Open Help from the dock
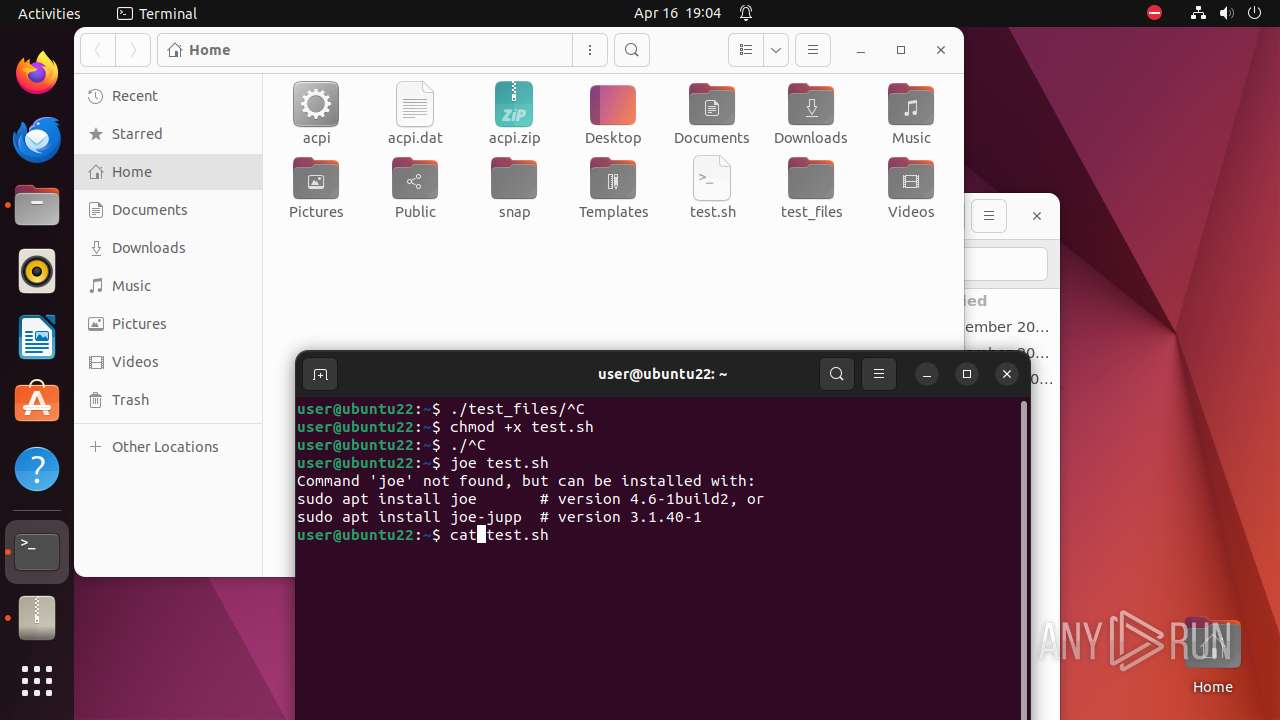This screenshot has width=1280, height=720. [37, 470]
